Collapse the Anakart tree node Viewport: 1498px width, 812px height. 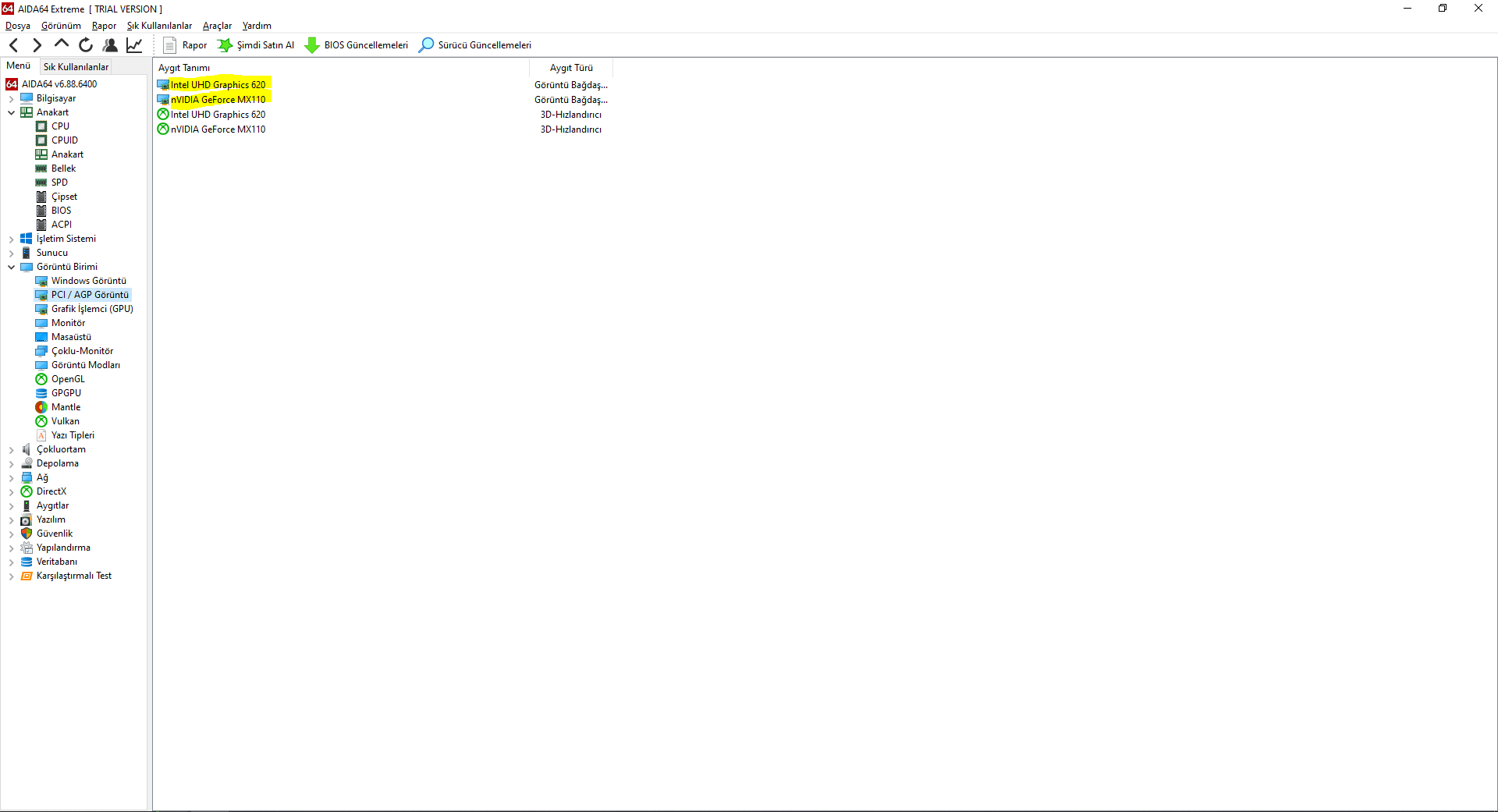coord(11,113)
